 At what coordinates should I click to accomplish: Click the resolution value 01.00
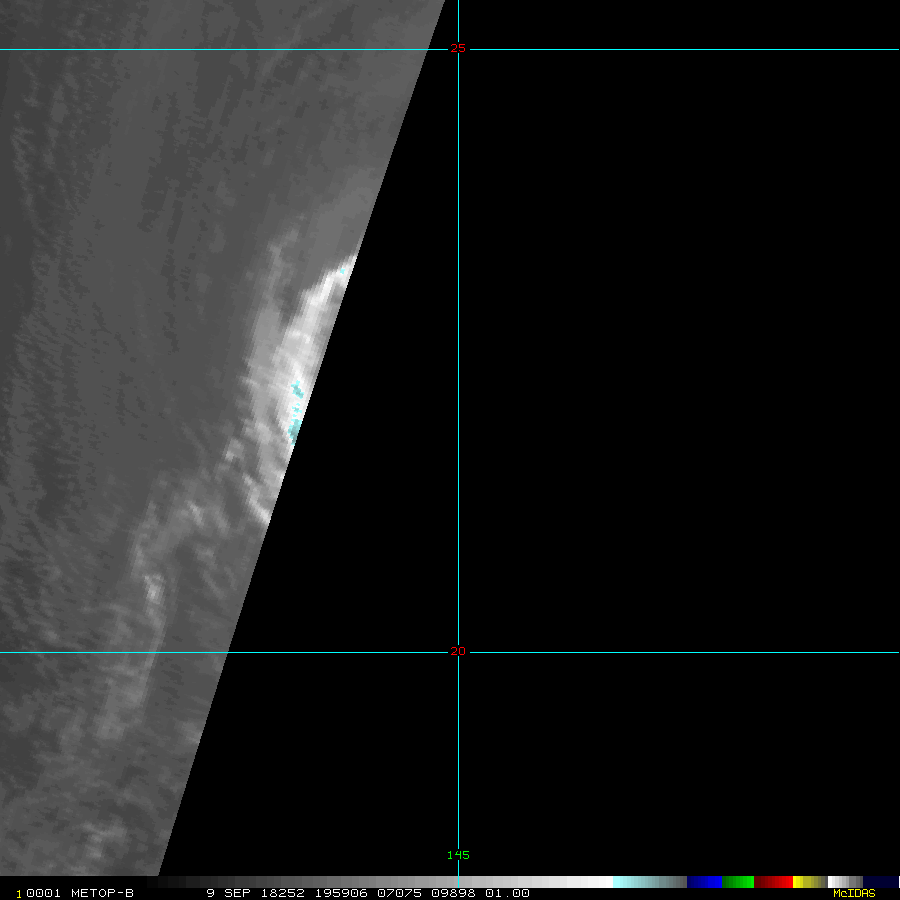507,893
